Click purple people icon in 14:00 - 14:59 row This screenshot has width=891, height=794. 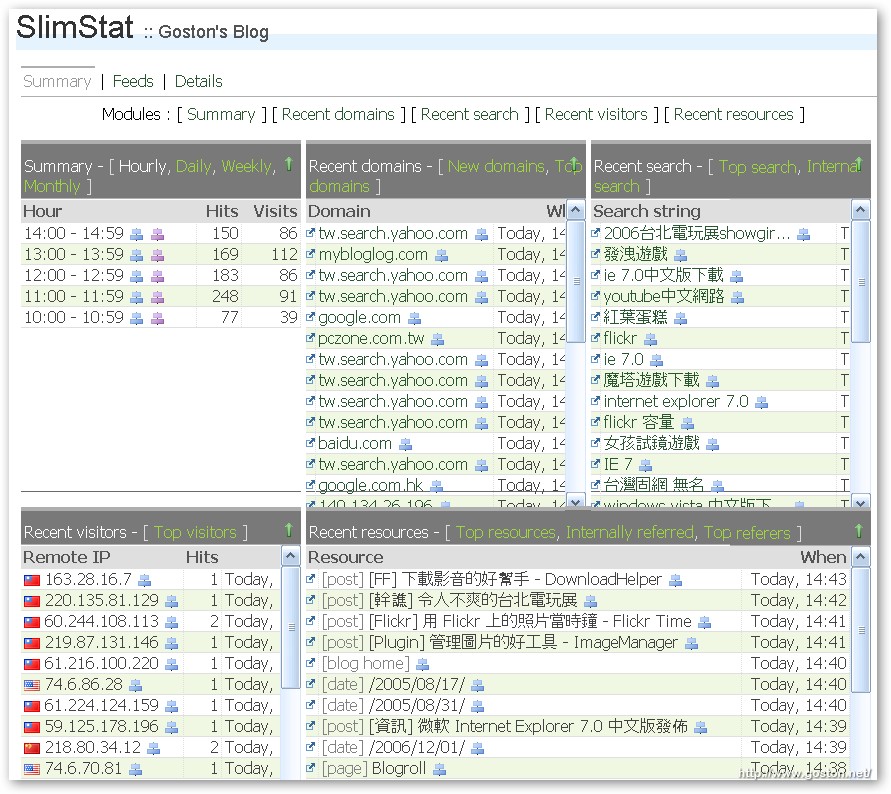coord(157,234)
